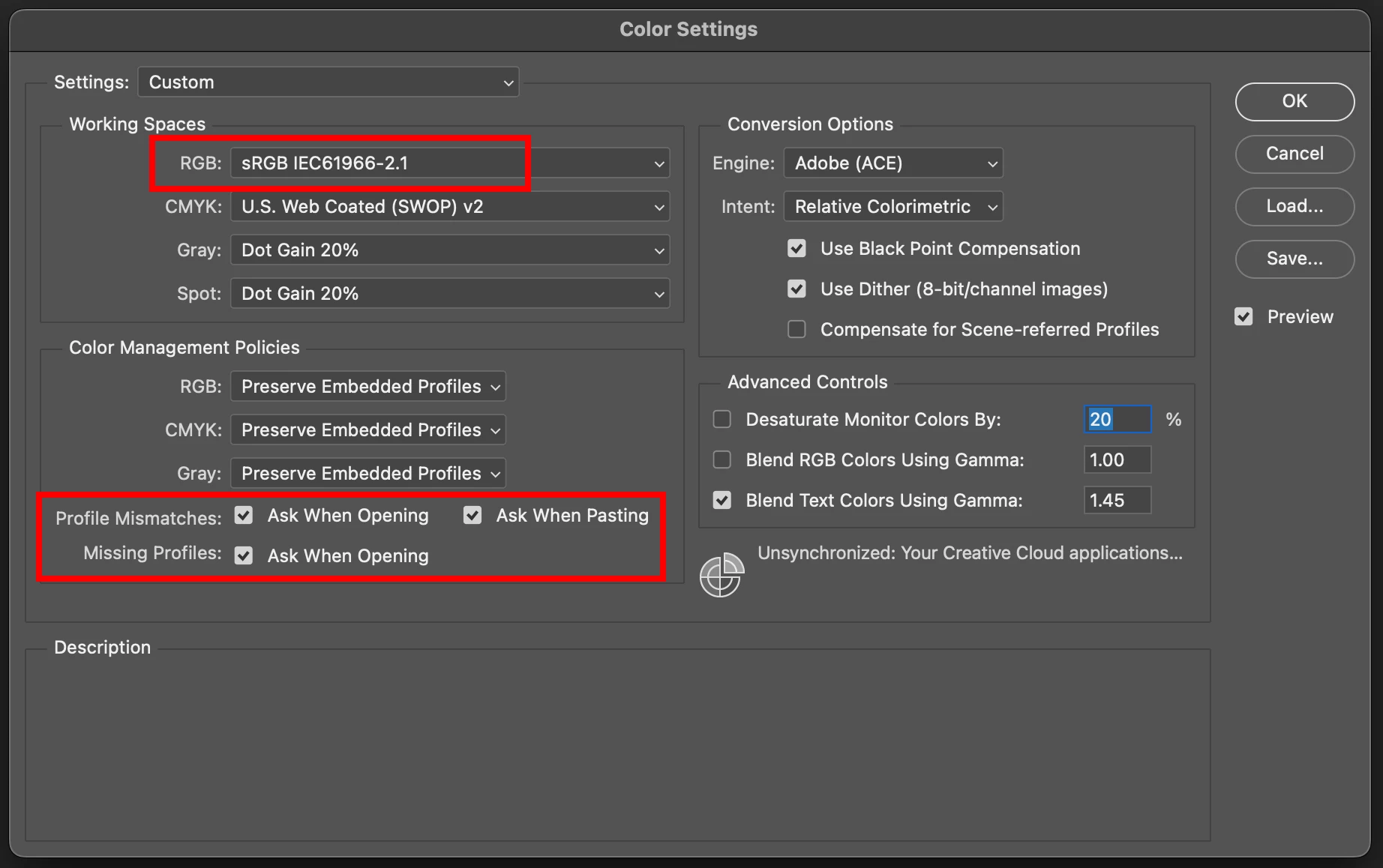Disable Use Black Point Compensation

[796, 248]
